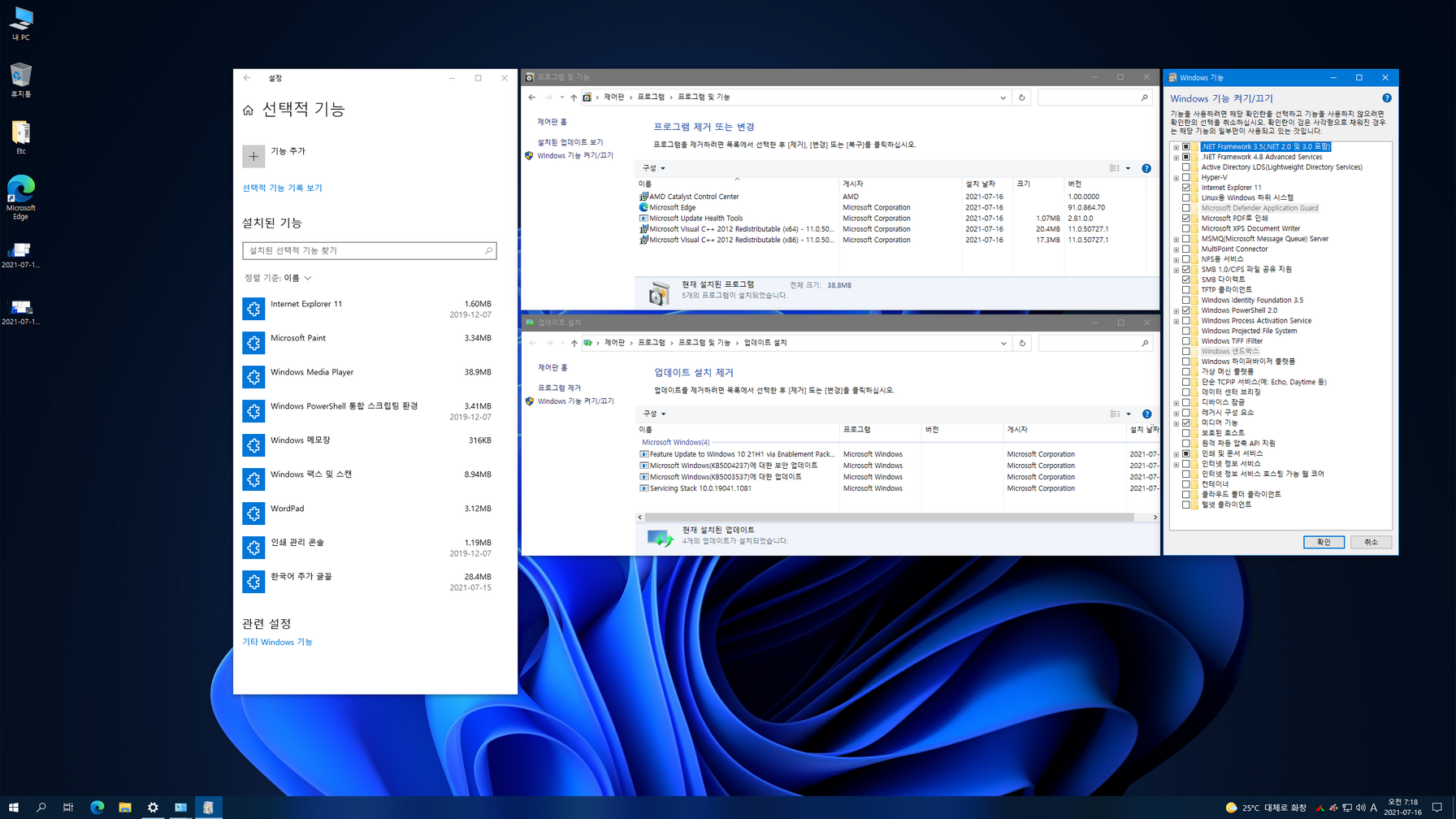Click view options icon in Programs and Features

pos(1115,168)
